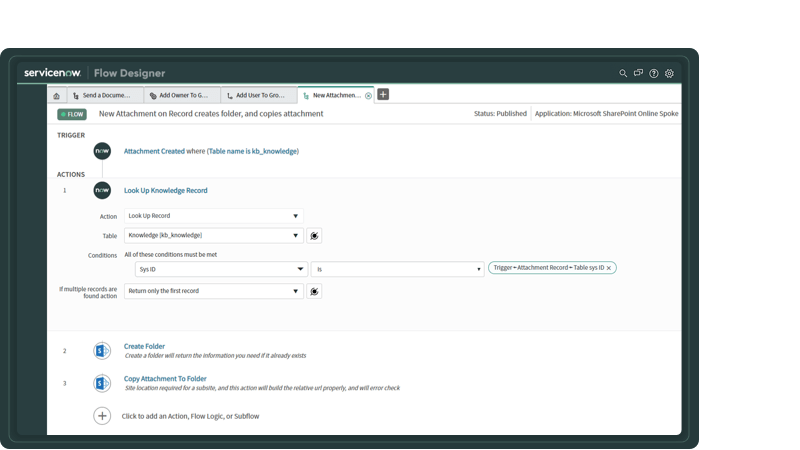
Task: Click data pill picker beside multiple records field
Action: click(314, 291)
